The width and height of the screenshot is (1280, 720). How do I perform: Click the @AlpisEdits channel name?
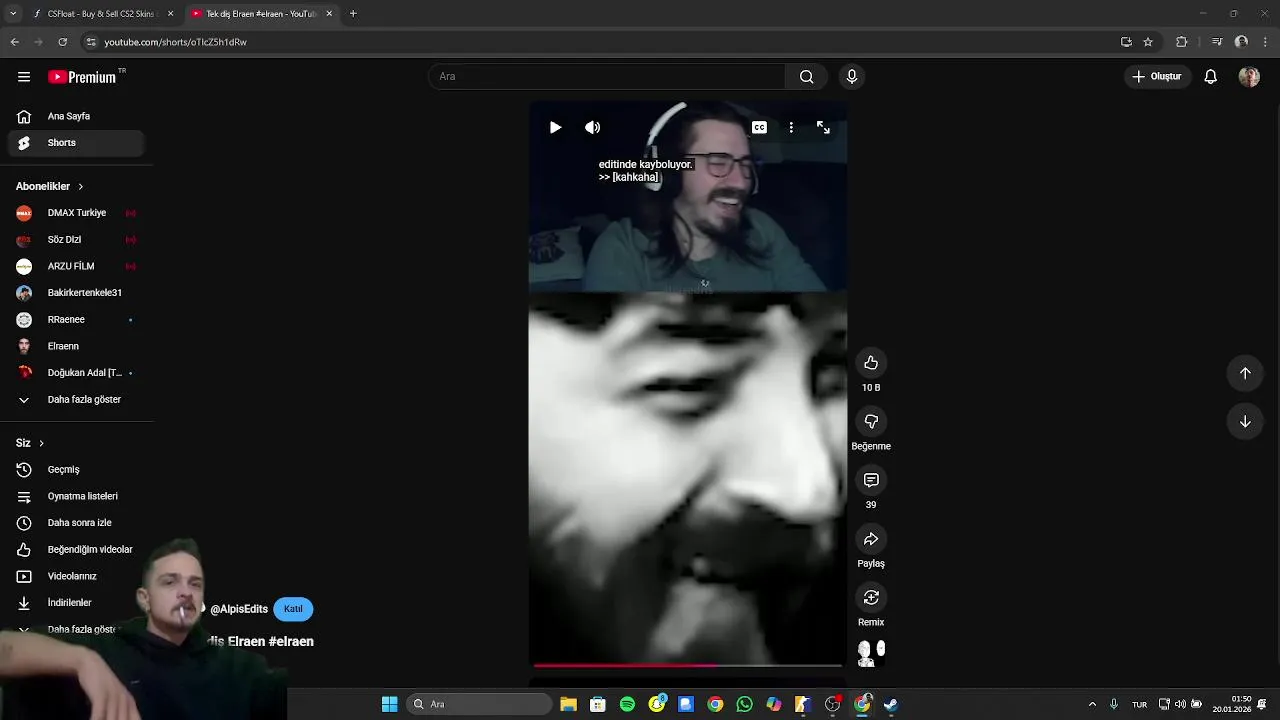click(x=239, y=609)
